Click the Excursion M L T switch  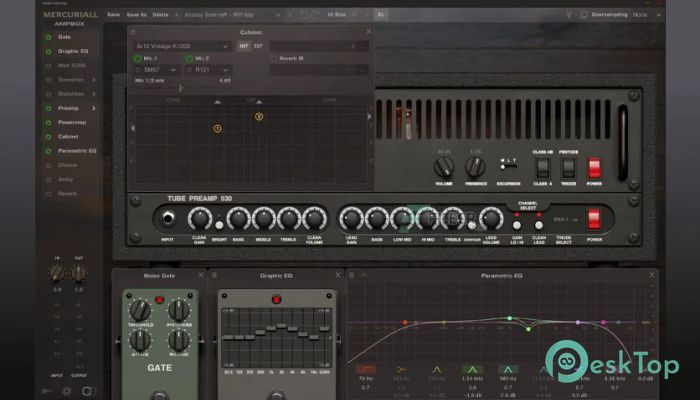508,167
